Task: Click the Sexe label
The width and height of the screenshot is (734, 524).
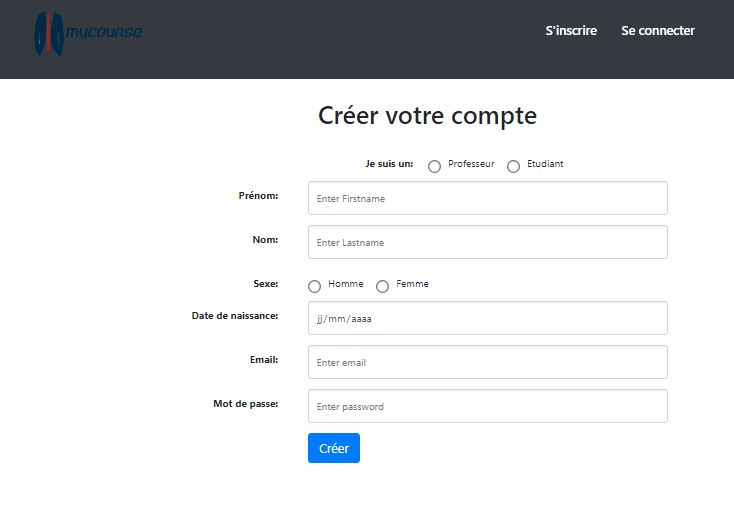Action: tap(266, 284)
